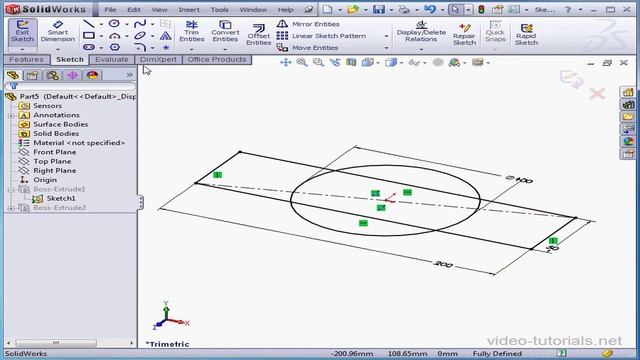
Task: Click the Undo icon
Action: [430, 9]
